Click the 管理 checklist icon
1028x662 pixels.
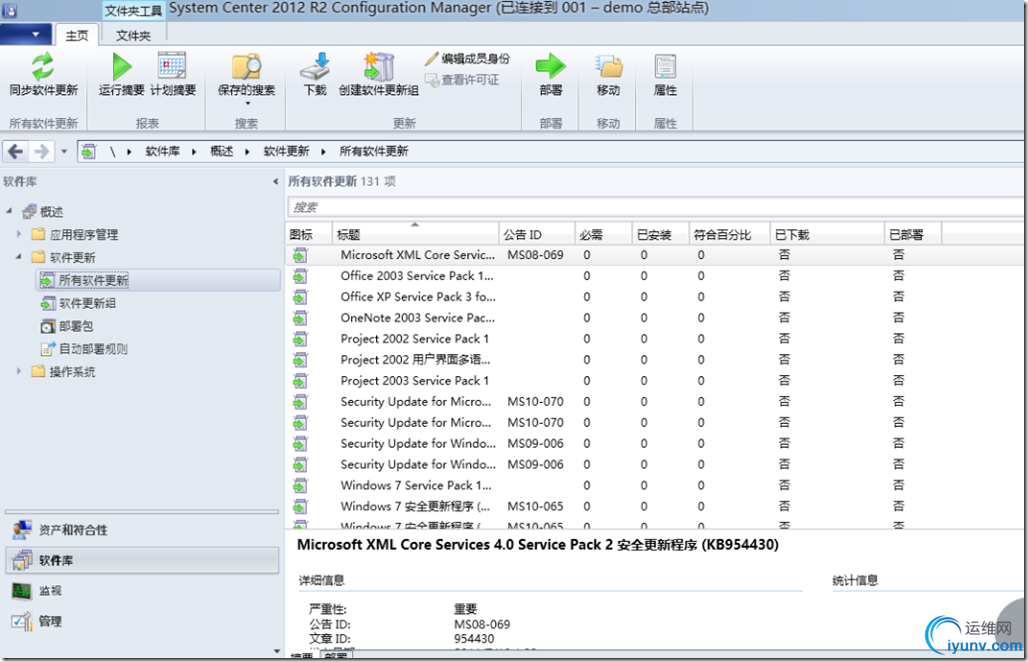point(22,621)
